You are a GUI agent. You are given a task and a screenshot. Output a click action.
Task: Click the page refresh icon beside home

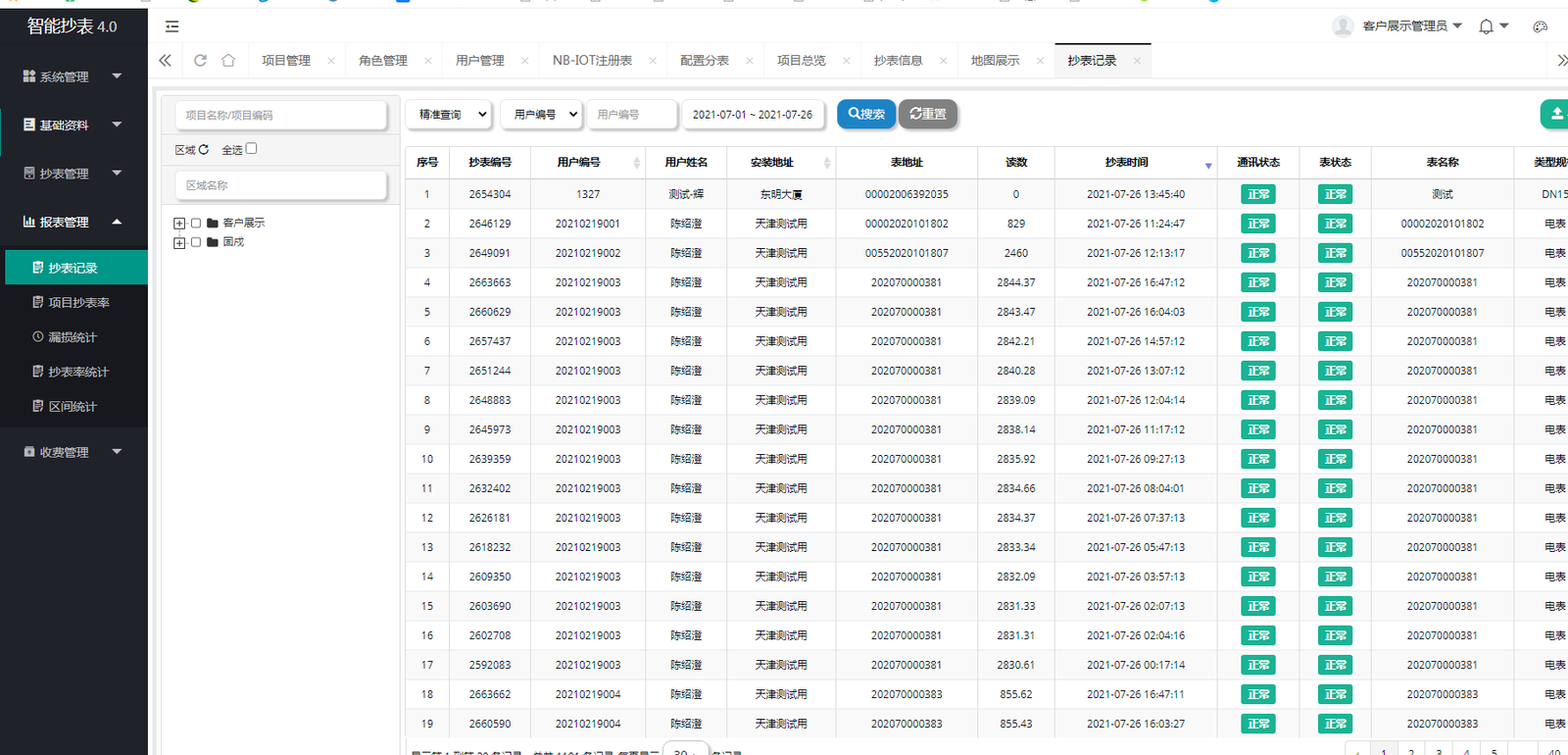[x=200, y=61]
